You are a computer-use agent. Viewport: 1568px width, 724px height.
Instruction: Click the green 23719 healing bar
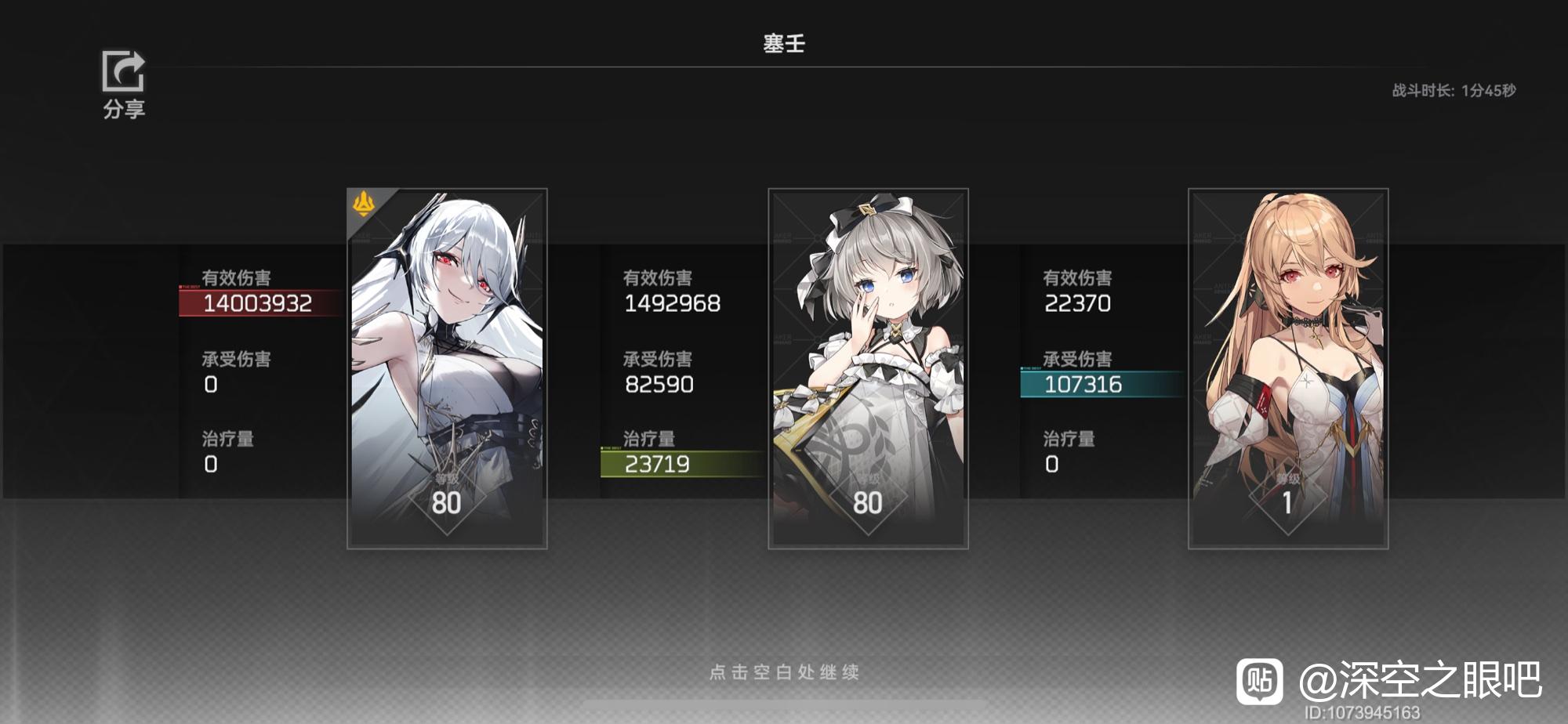tap(682, 464)
